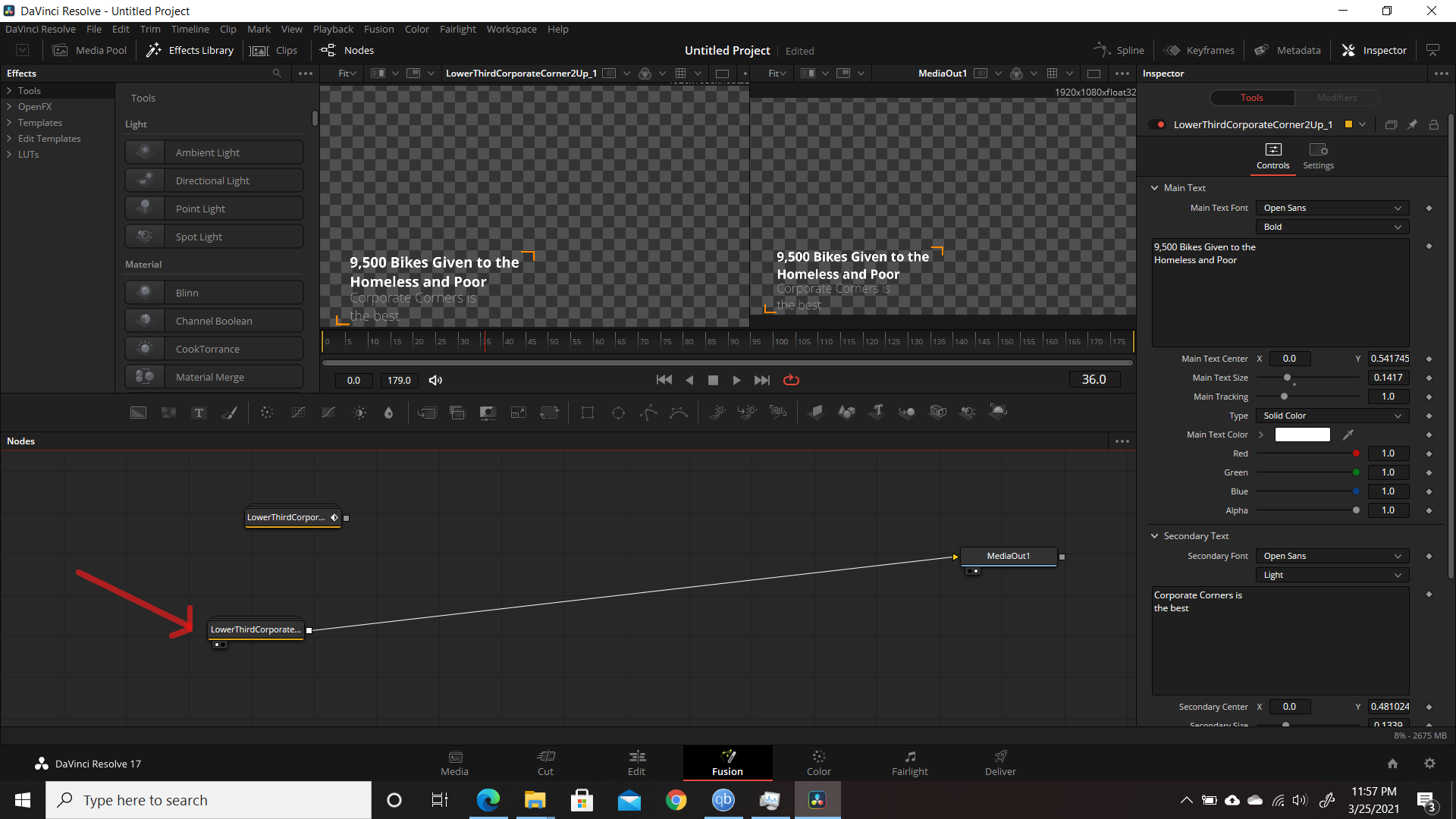The height and width of the screenshot is (819, 1456).
Task: Open the Bold font style dropdown
Action: coord(1332,227)
